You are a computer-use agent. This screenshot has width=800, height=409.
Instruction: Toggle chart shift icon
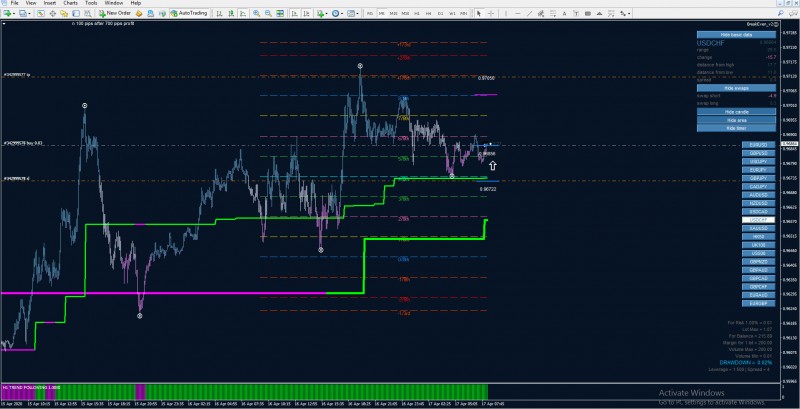click(306, 13)
